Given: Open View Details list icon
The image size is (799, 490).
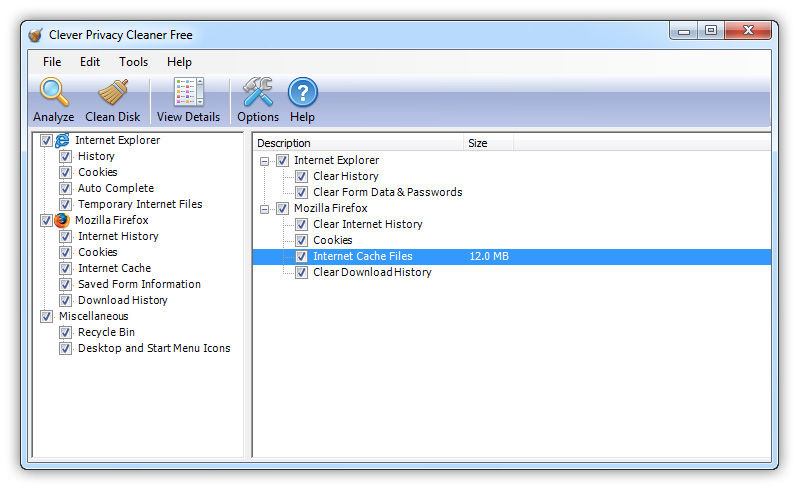Looking at the screenshot, I should 189,92.
